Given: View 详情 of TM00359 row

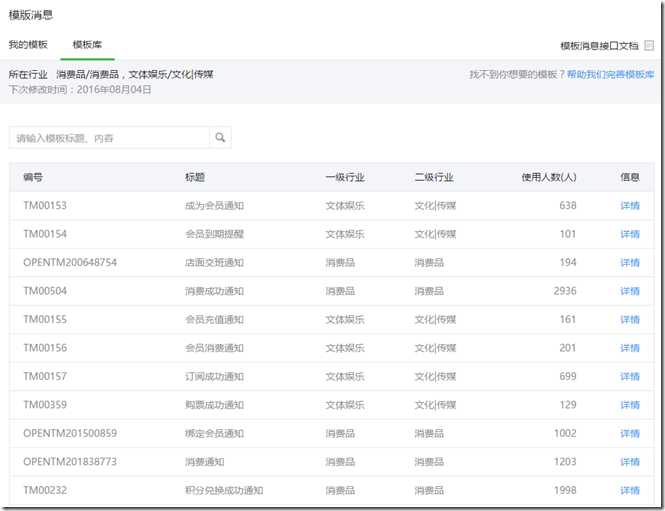Looking at the screenshot, I should [x=630, y=405].
